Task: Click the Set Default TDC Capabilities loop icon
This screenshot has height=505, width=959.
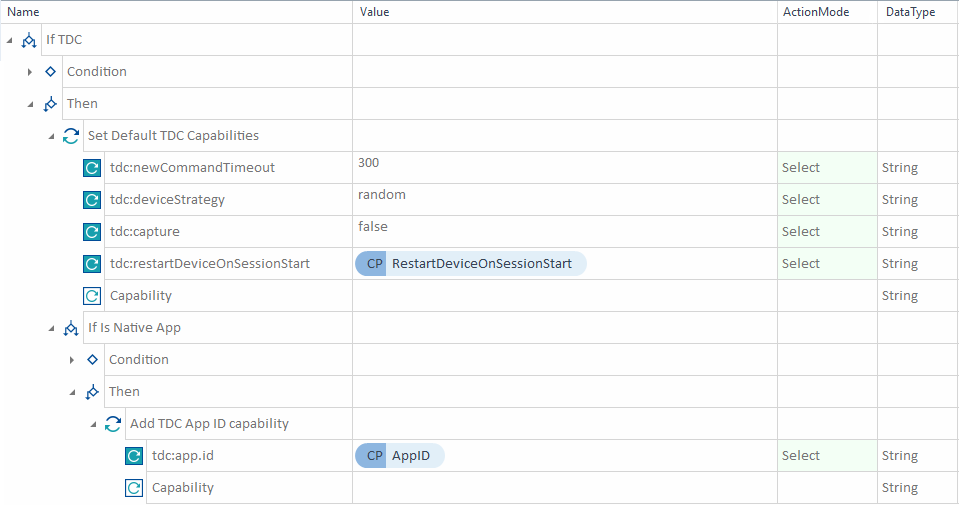Action: click(71, 136)
